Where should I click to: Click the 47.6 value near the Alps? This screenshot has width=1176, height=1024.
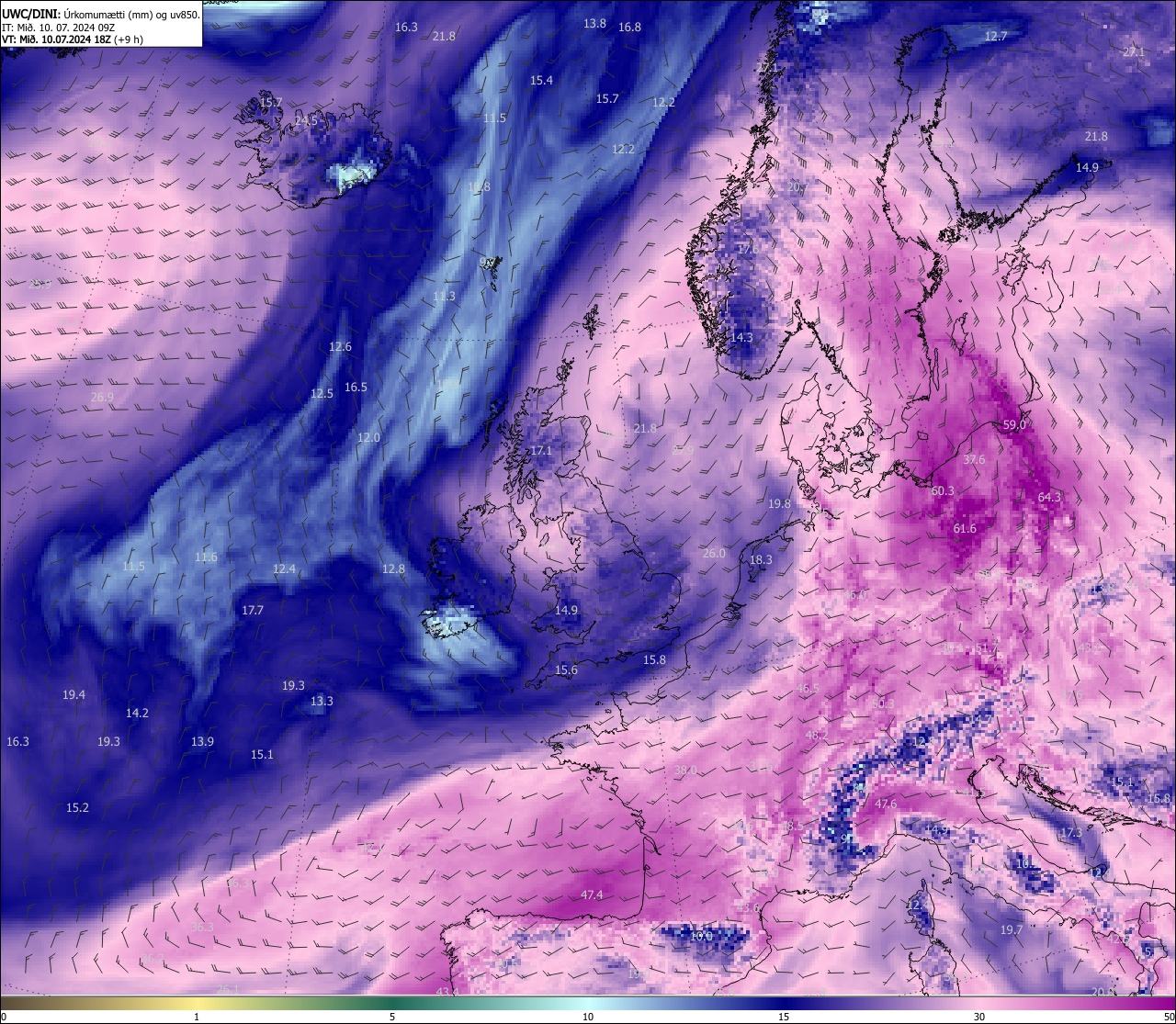pyautogui.click(x=886, y=804)
